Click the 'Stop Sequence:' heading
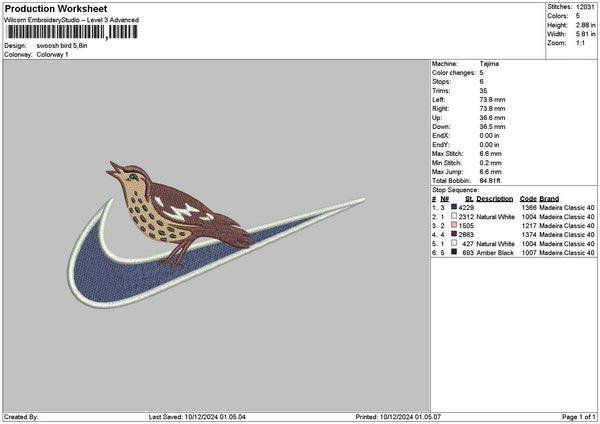 (x=455, y=190)
